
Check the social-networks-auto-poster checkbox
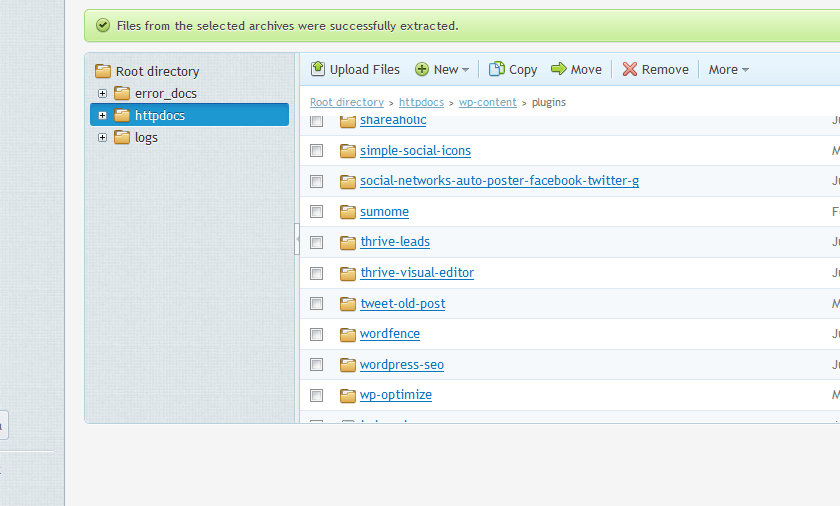tap(317, 182)
